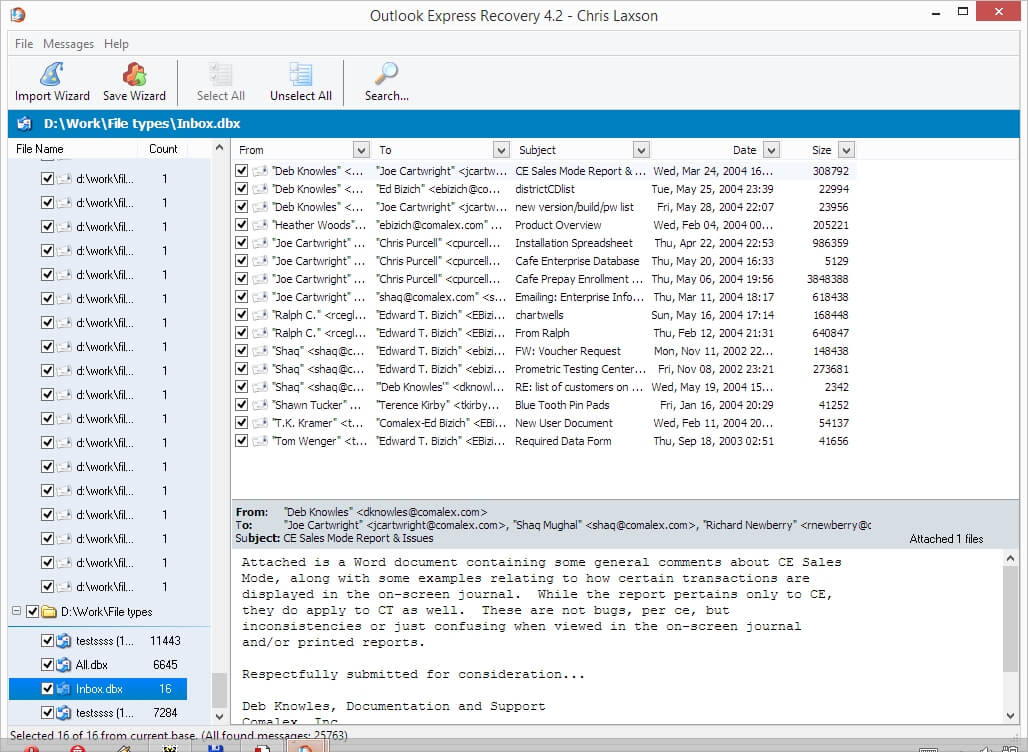
Task: Click the database icon of testssss with count 7284
Action: [x=64, y=713]
